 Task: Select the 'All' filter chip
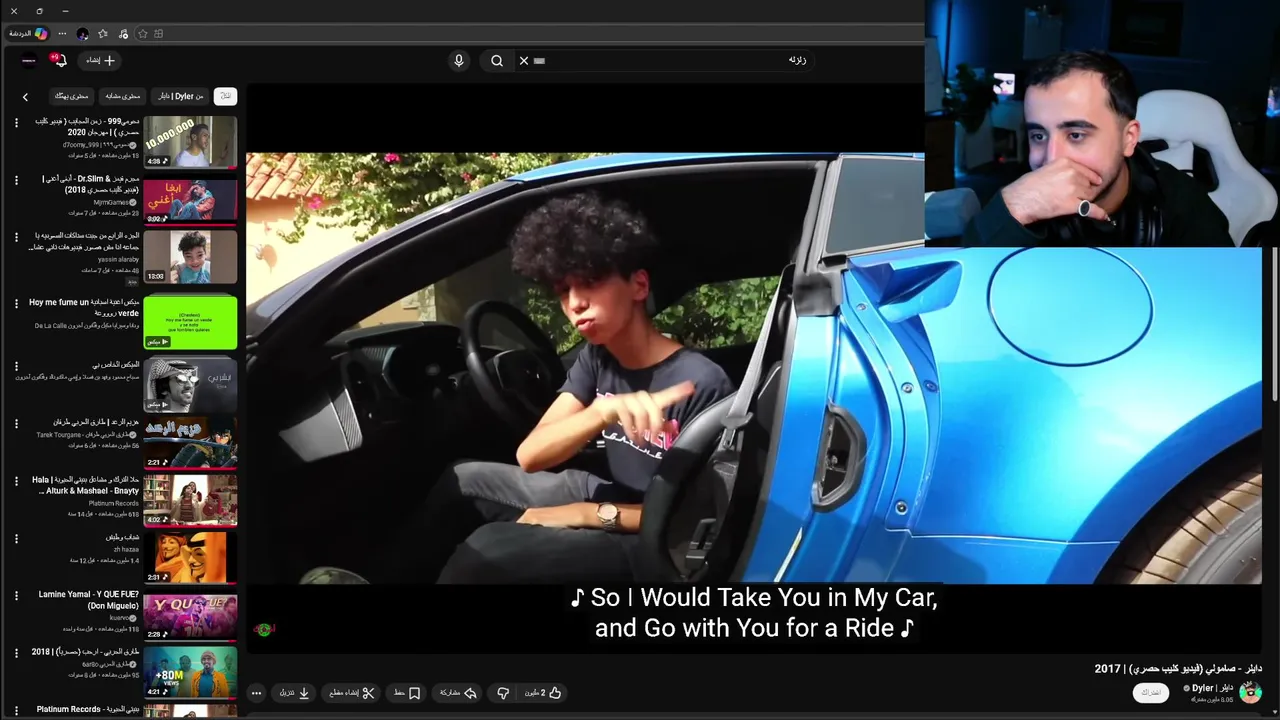coord(226,96)
